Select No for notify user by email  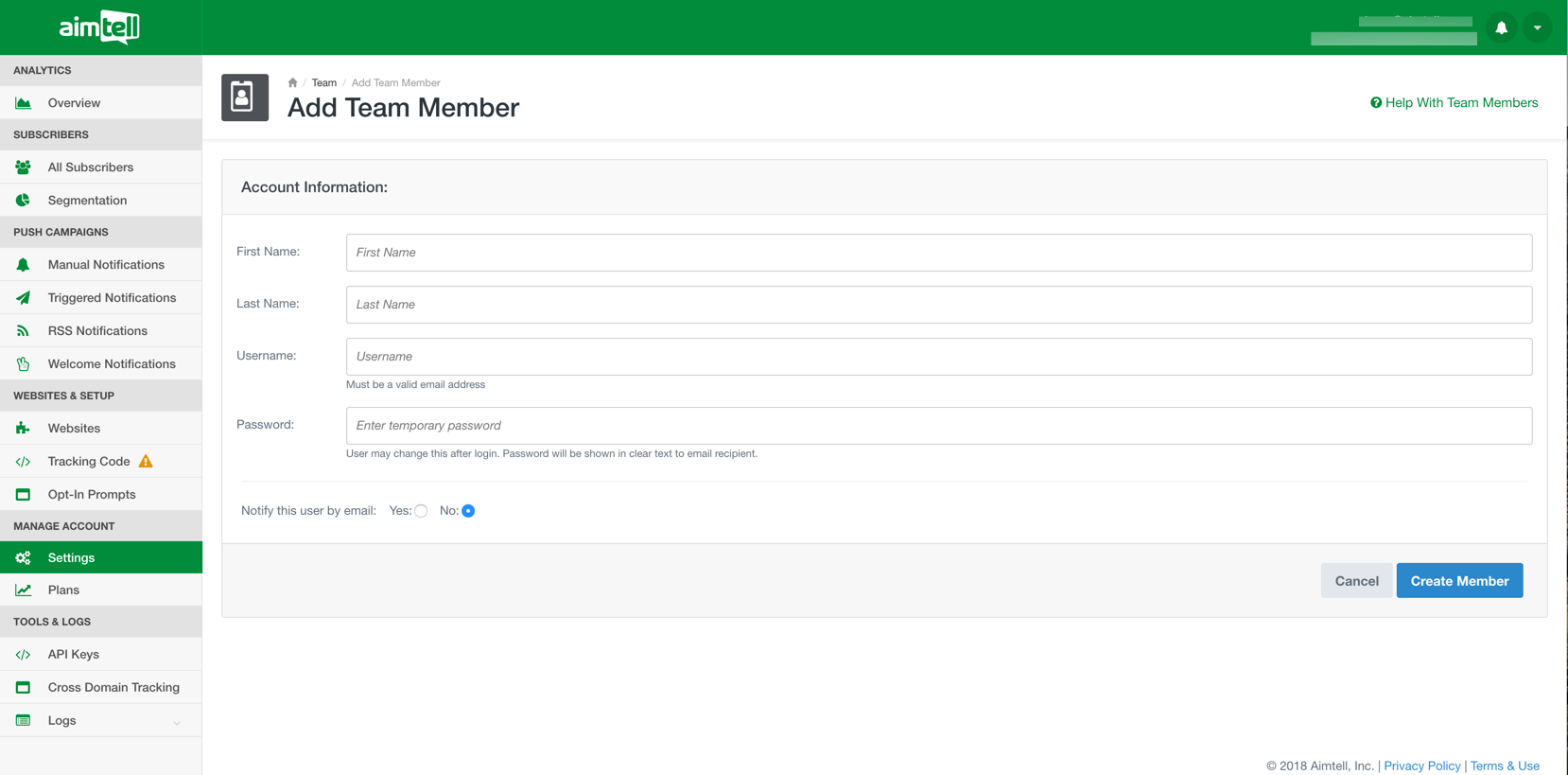coord(468,511)
